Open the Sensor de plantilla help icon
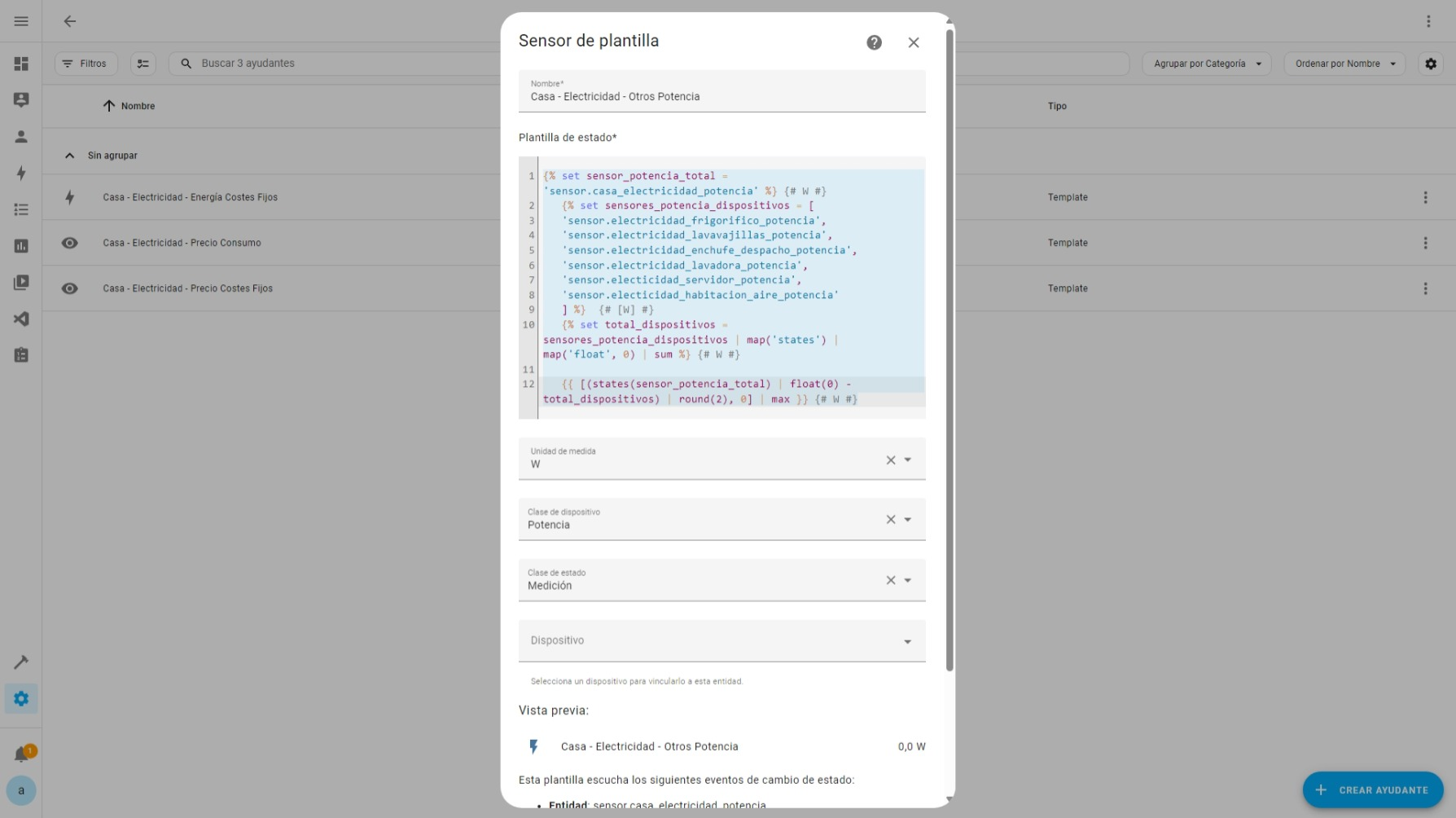Viewport: 1456px width, 818px height. (874, 42)
